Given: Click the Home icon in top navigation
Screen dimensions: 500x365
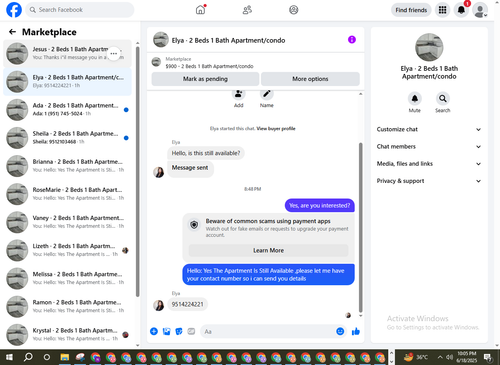Looking at the screenshot, I should (201, 10).
